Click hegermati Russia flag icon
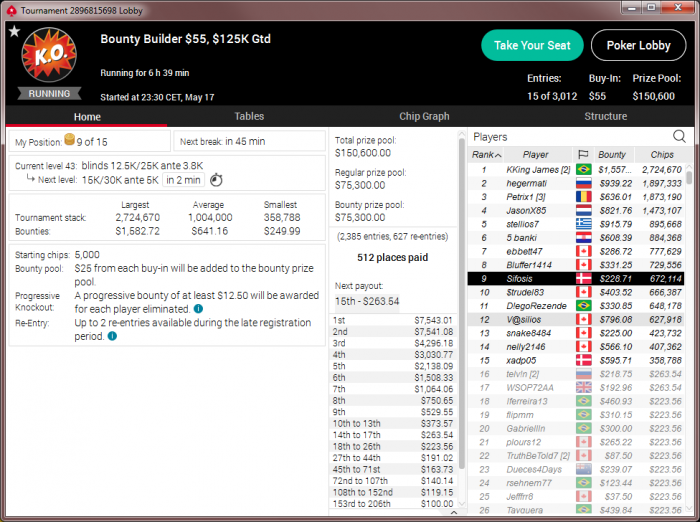This screenshot has width=700, height=522. coord(583,183)
